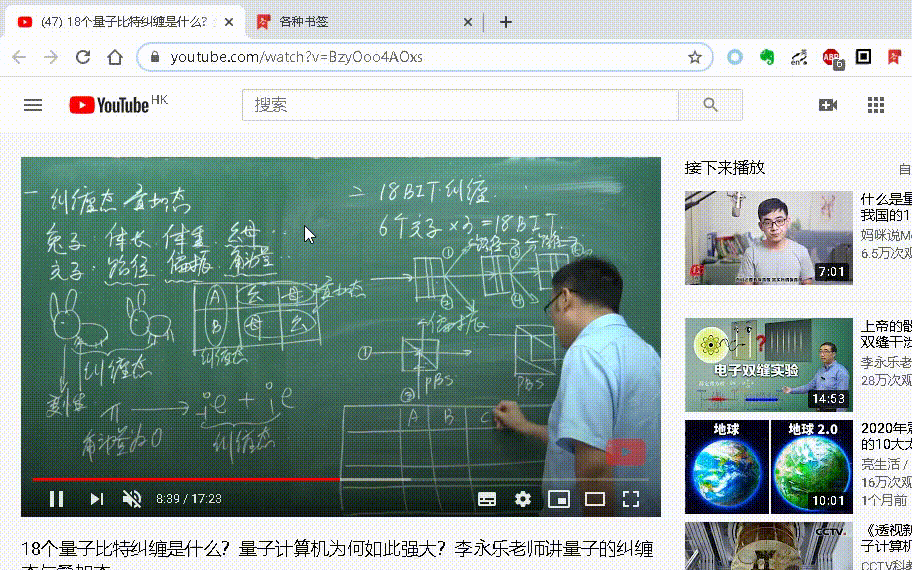This screenshot has height=570, width=912.
Task: Click the 8:39 / 17:23 time display
Action: [189, 499]
